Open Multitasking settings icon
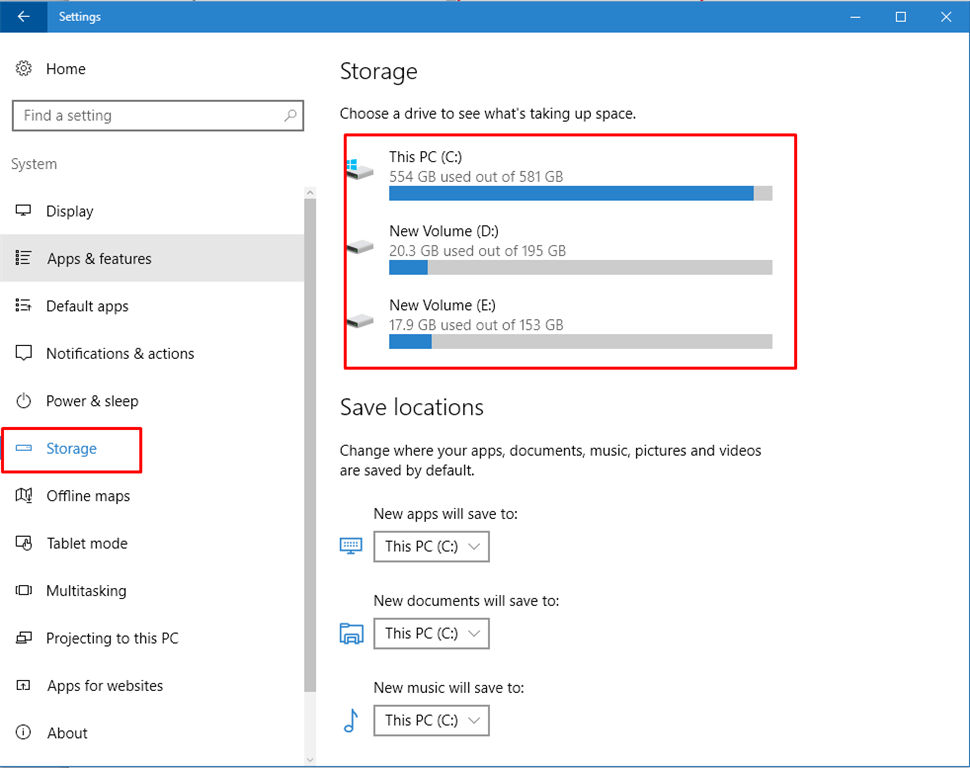The height and width of the screenshot is (768, 970). click(x=22, y=590)
